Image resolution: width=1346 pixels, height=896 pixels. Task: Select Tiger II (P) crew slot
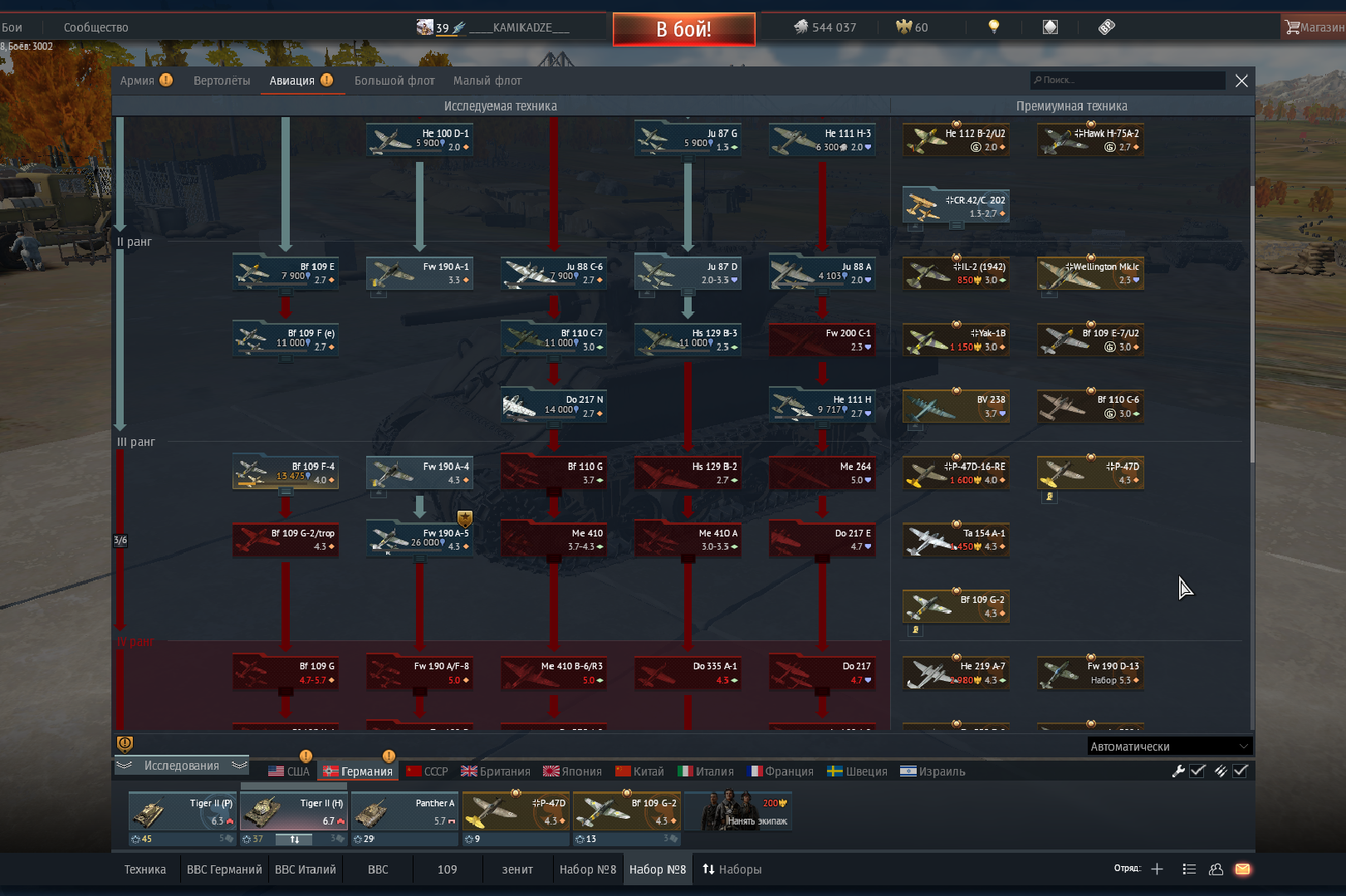[182, 810]
